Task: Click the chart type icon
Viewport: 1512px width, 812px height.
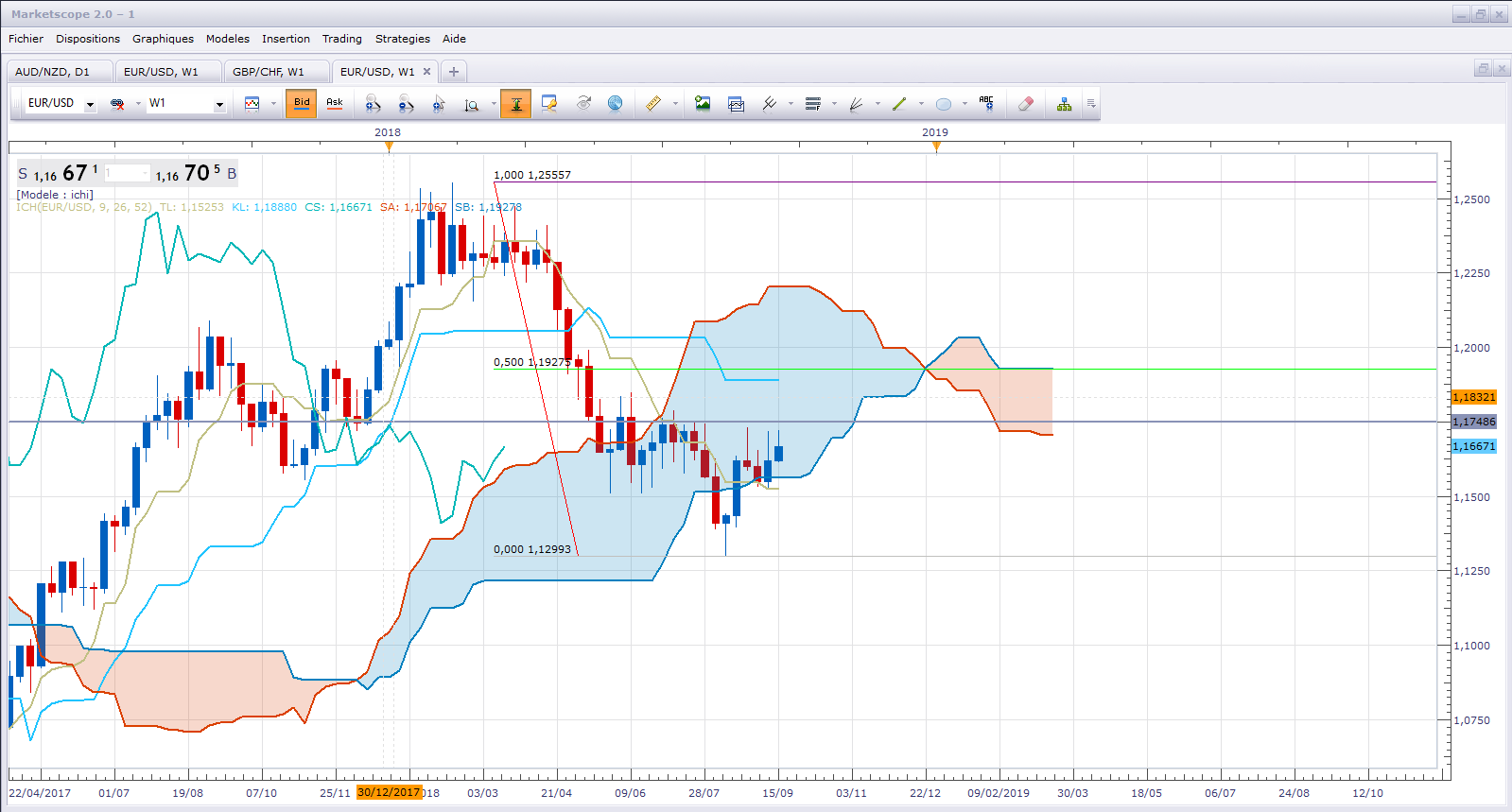Action: (x=252, y=104)
